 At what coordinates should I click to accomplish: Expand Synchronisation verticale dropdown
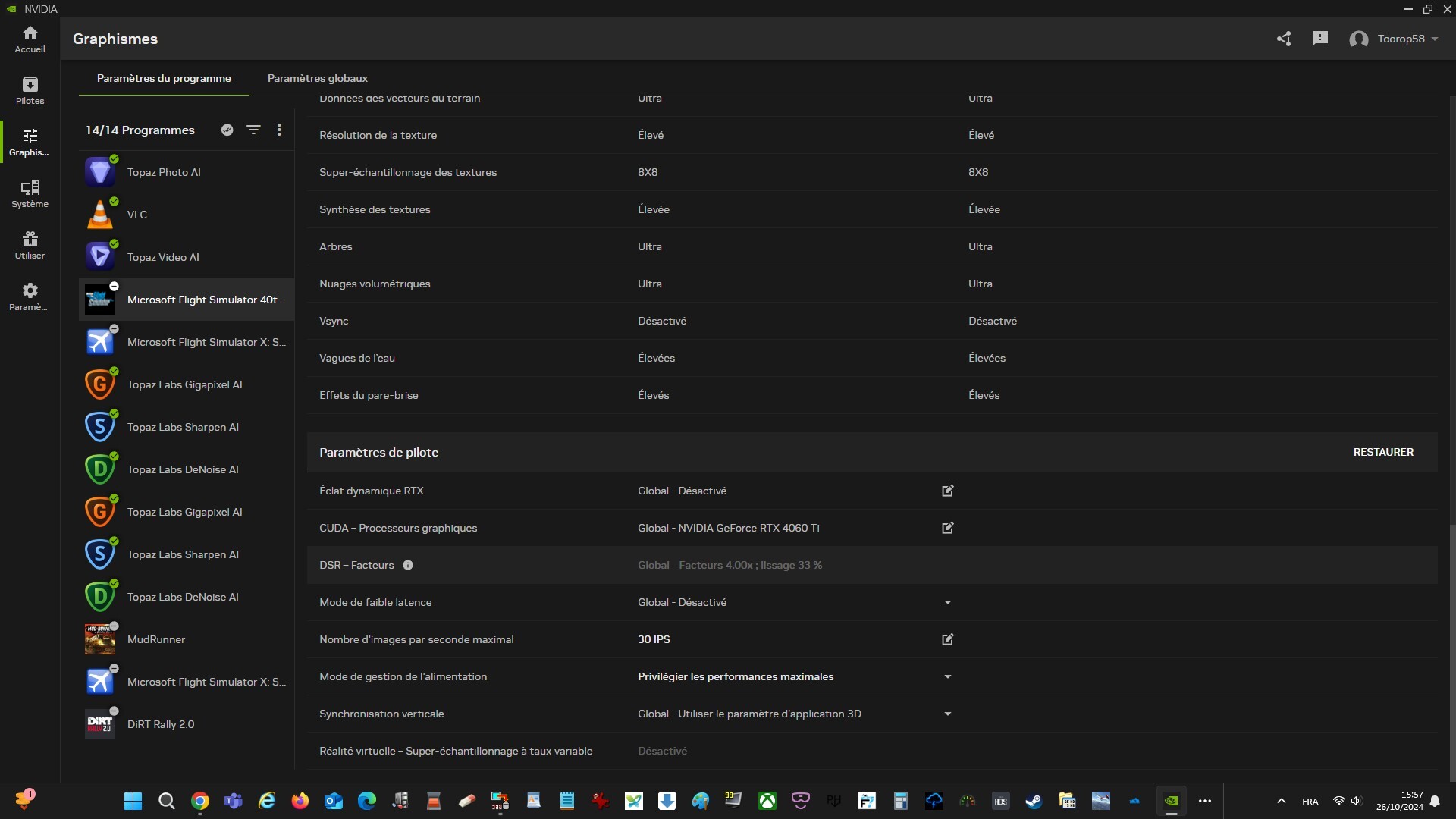tap(947, 714)
